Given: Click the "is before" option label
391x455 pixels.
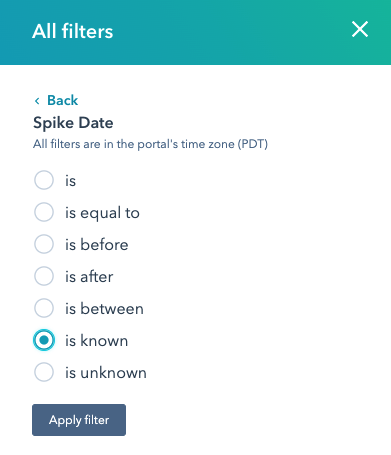Looking at the screenshot, I should 97,245.
